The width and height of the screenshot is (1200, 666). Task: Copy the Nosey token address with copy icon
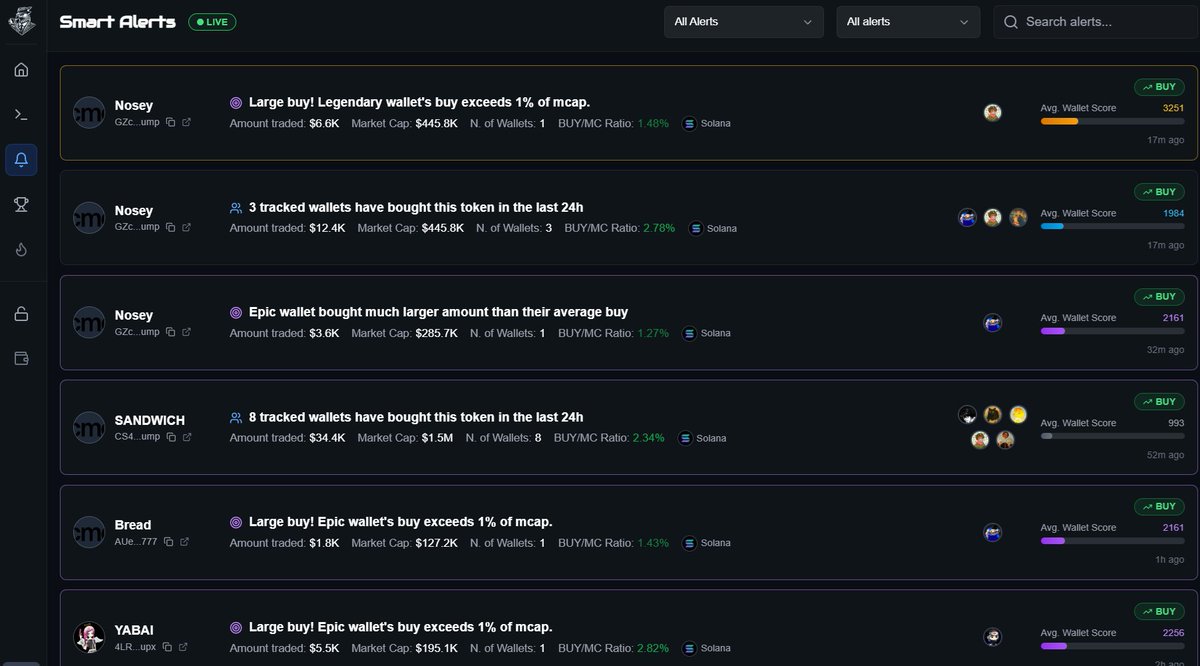[170, 122]
